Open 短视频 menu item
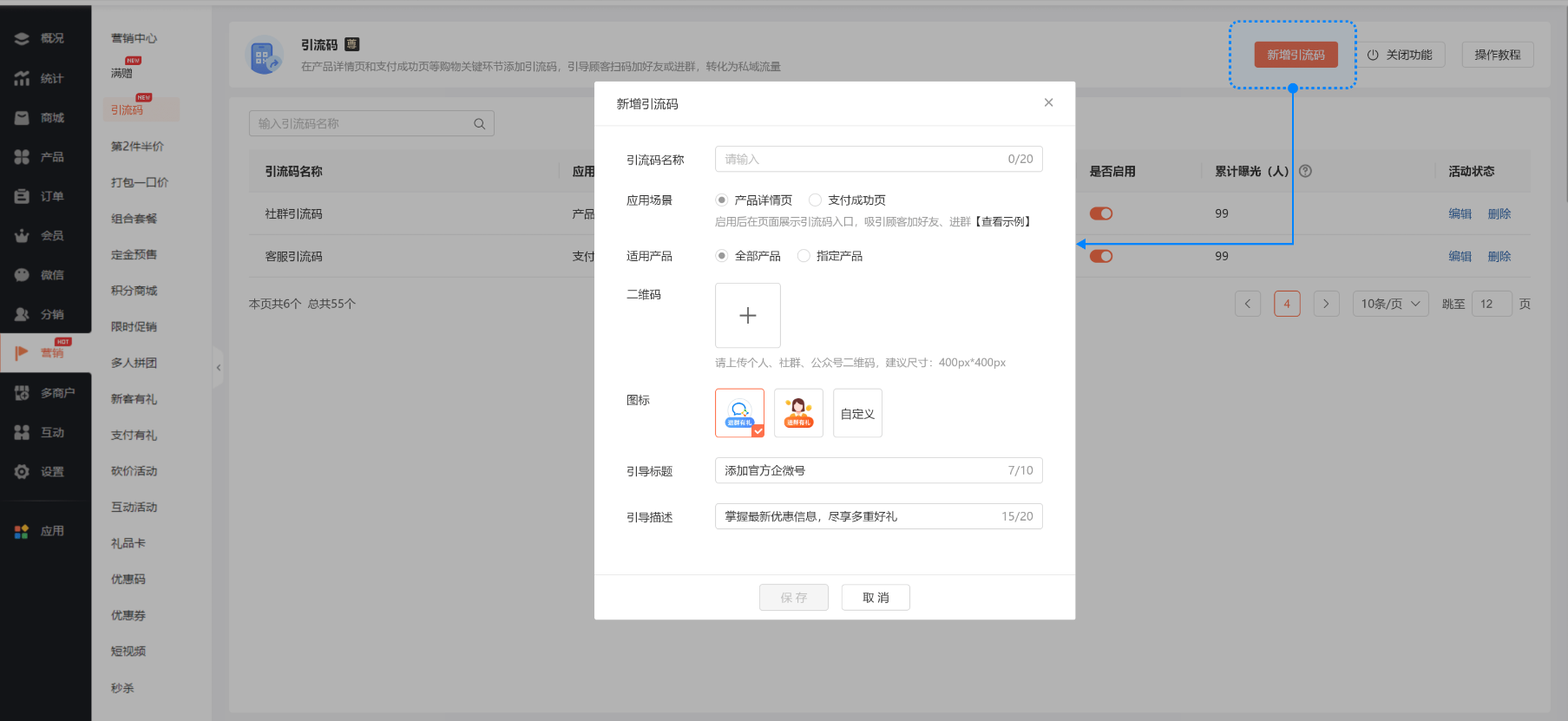The image size is (1568, 721). 128,651
